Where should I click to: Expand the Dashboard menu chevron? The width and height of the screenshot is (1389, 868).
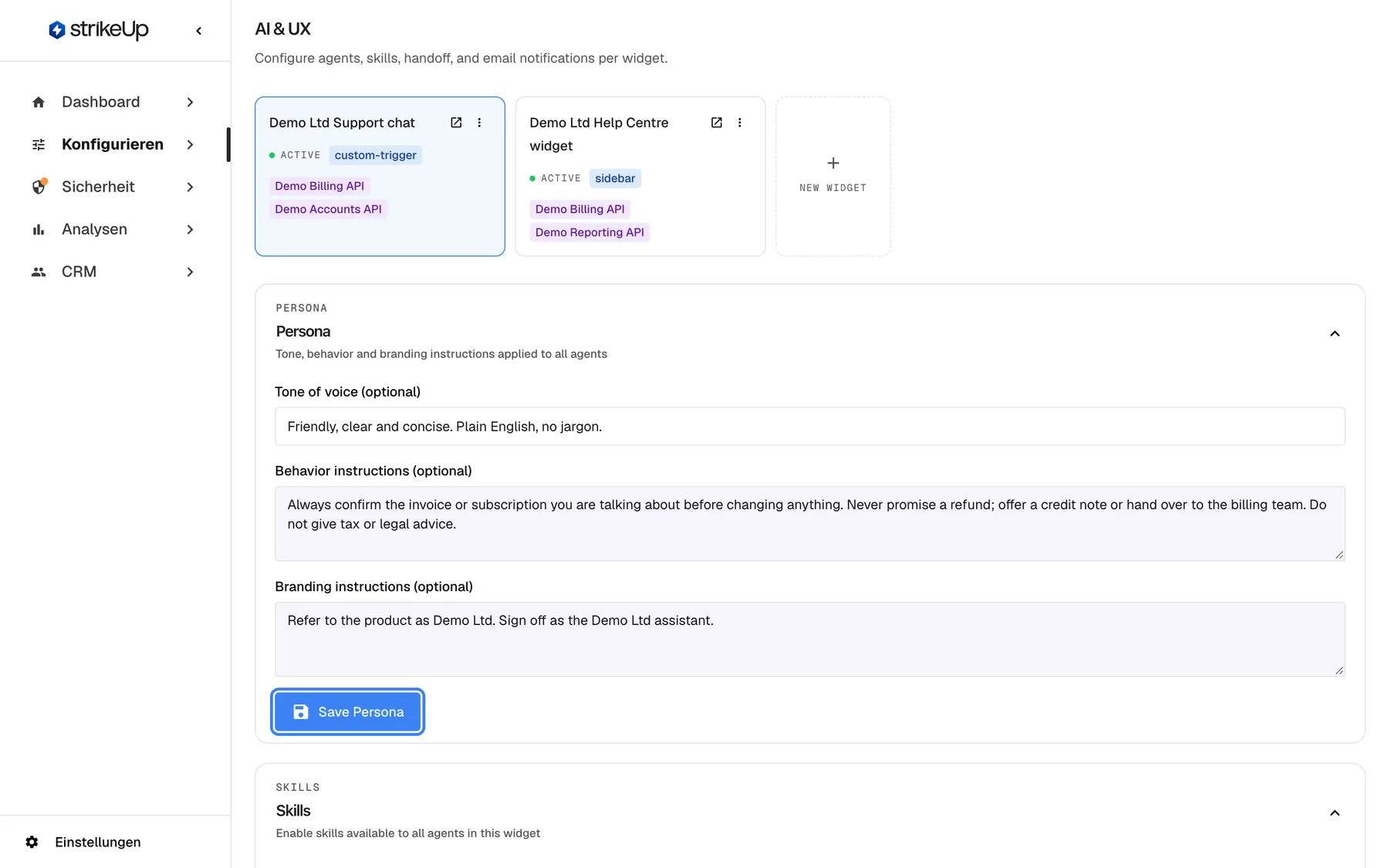190,102
